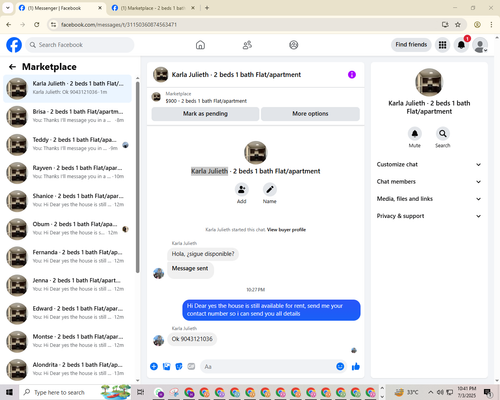Click the large listing thumbnail in right panel
The width and height of the screenshot is (500, 400).
pos(429,82)
